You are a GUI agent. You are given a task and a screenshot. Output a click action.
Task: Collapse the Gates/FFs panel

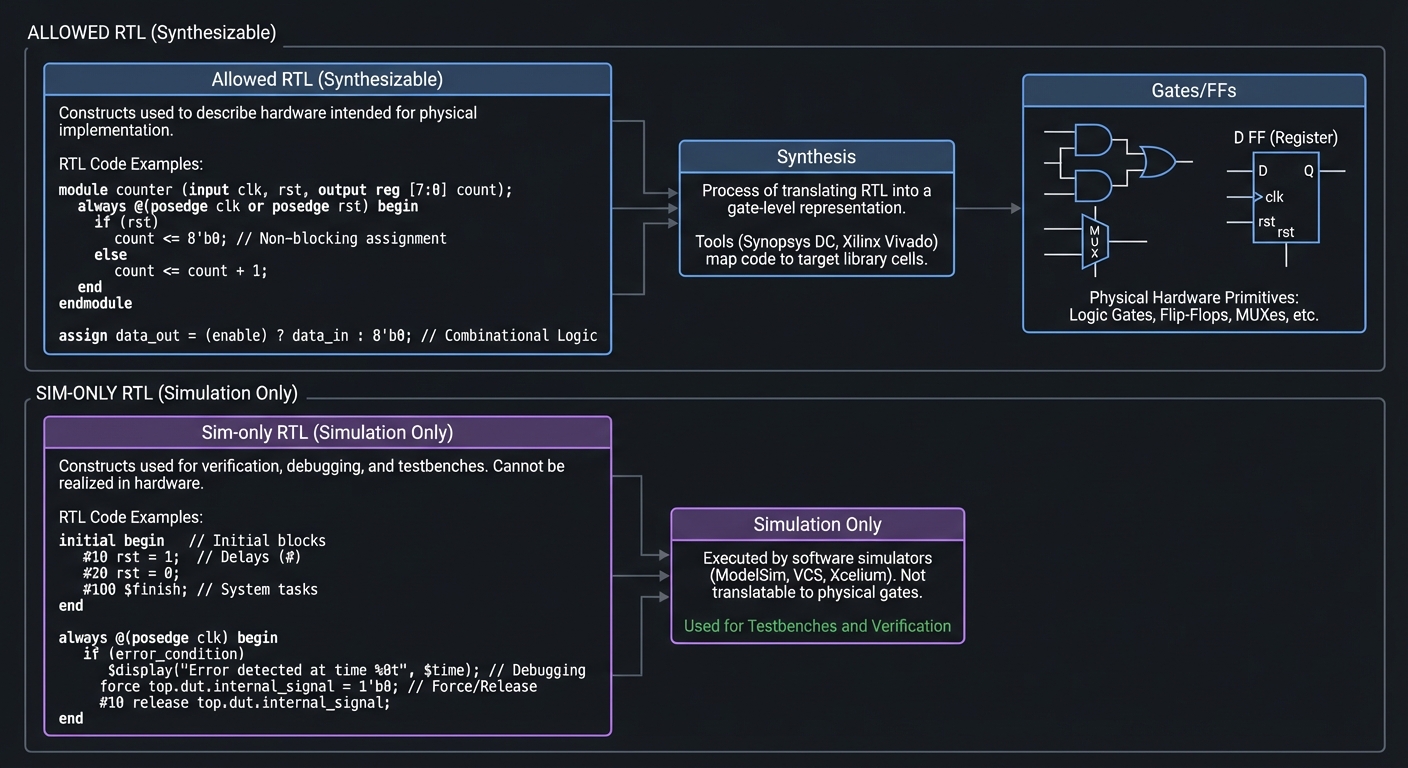tap(1193, 90)
